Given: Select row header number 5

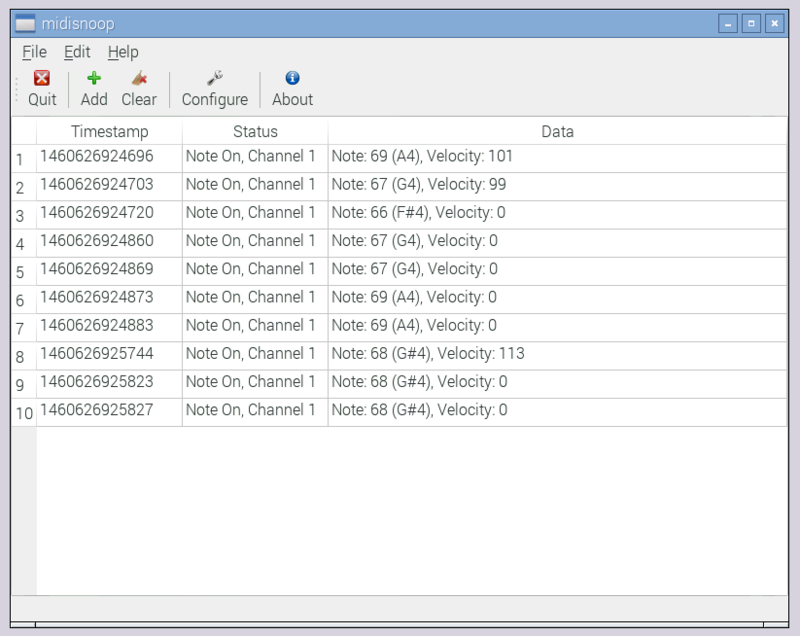Looking at the screenshot, I should pyautogui.click(x=24, y=271).
